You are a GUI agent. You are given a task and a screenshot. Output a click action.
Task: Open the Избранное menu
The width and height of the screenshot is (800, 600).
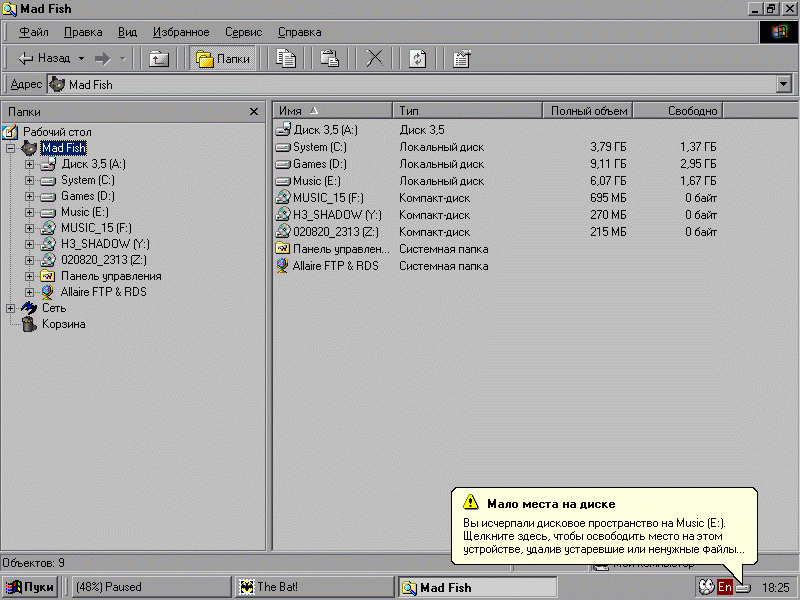[x=181, y=32]
